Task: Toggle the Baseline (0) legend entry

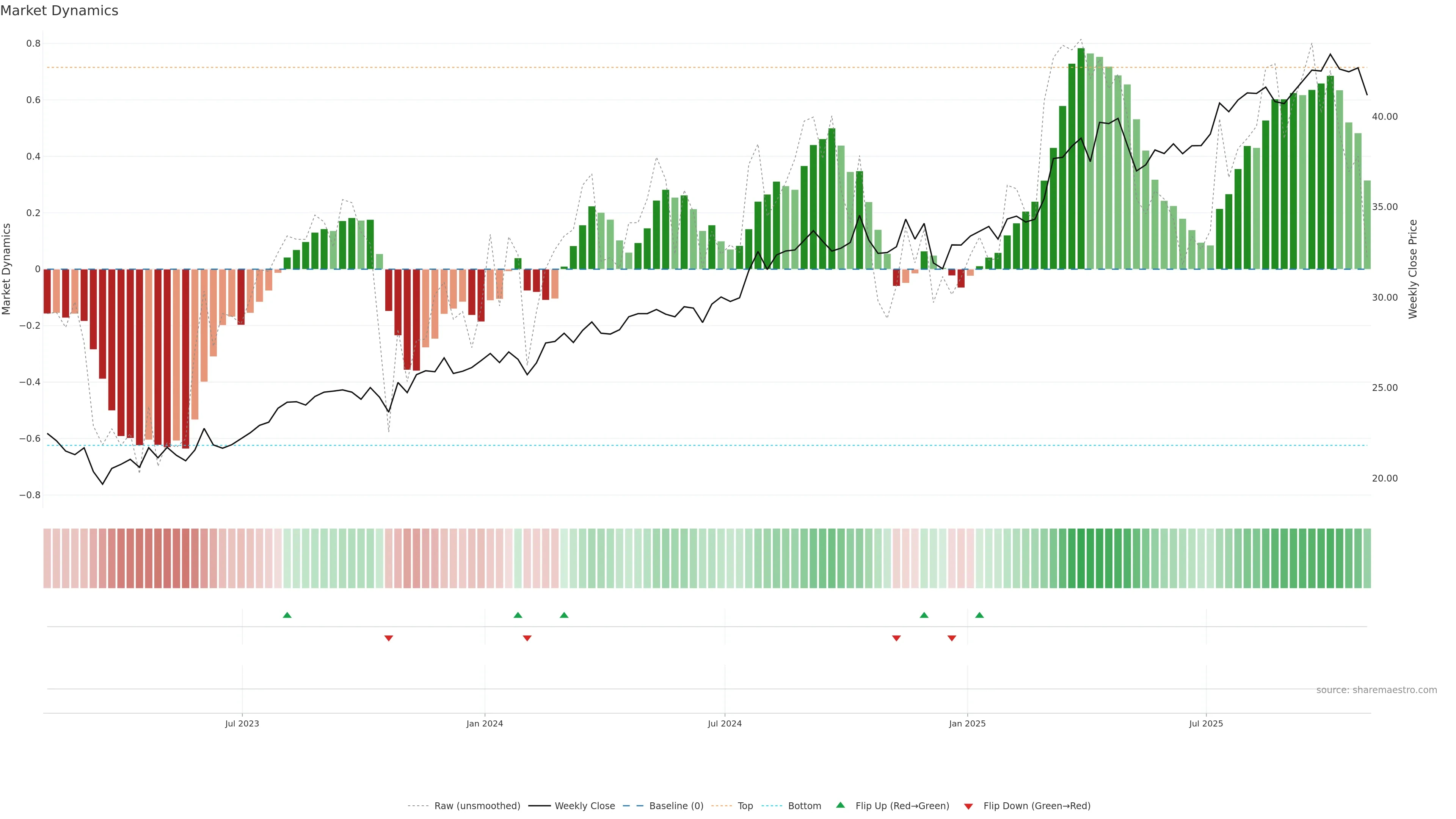Action: pyautogui.click(x=676, y=805)
